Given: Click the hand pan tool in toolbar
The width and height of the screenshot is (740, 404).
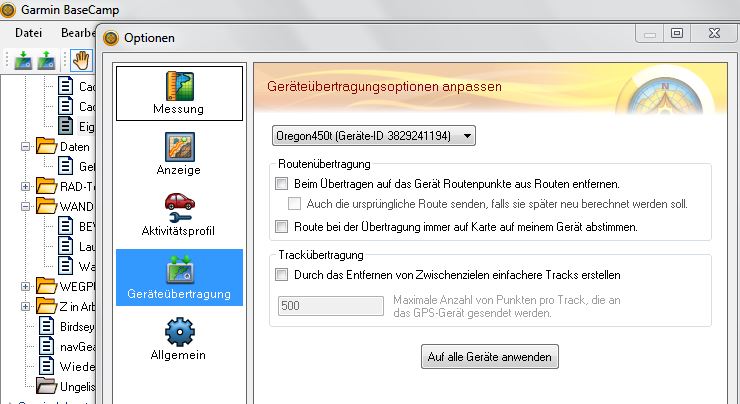Looking at the screenshot, I should coord(81,59).
